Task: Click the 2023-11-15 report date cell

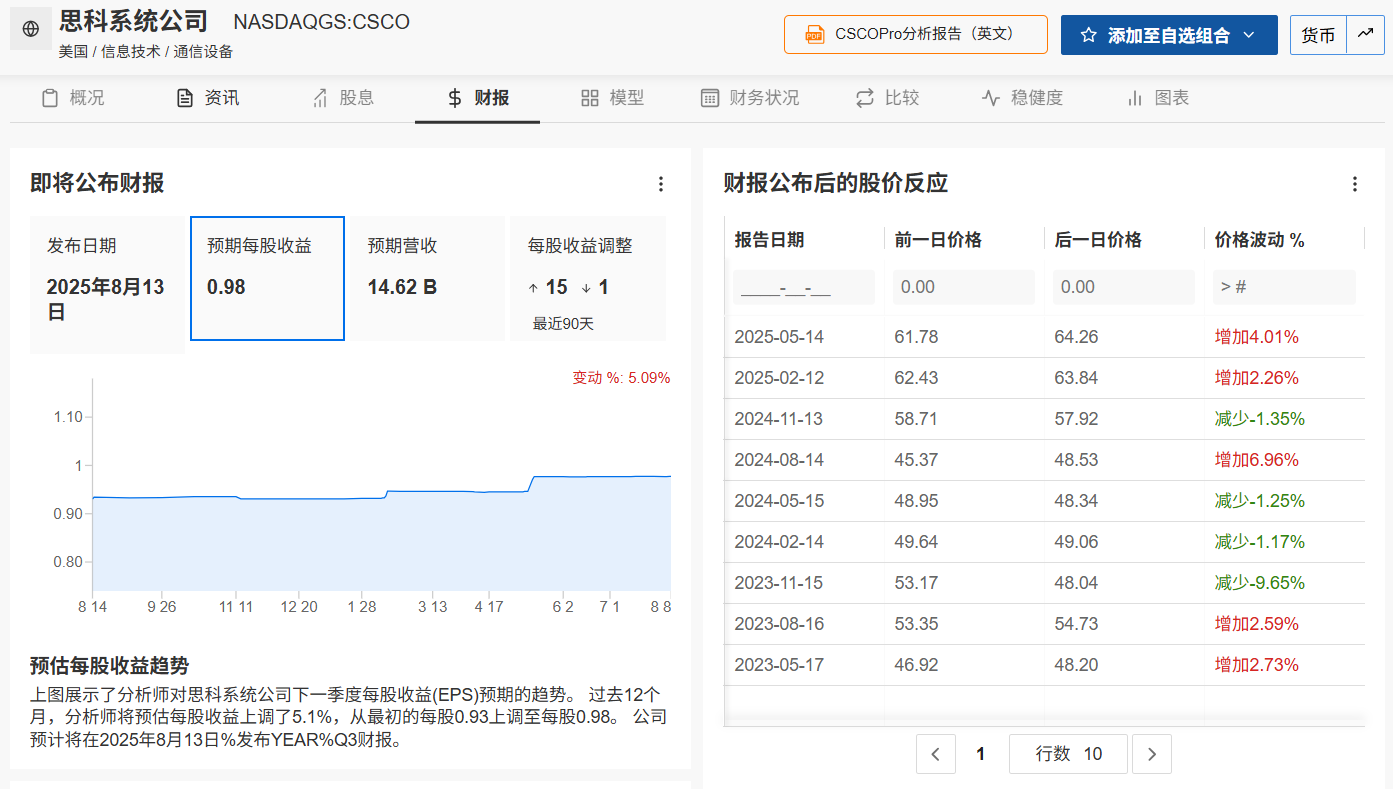Action: coord(779,583)
